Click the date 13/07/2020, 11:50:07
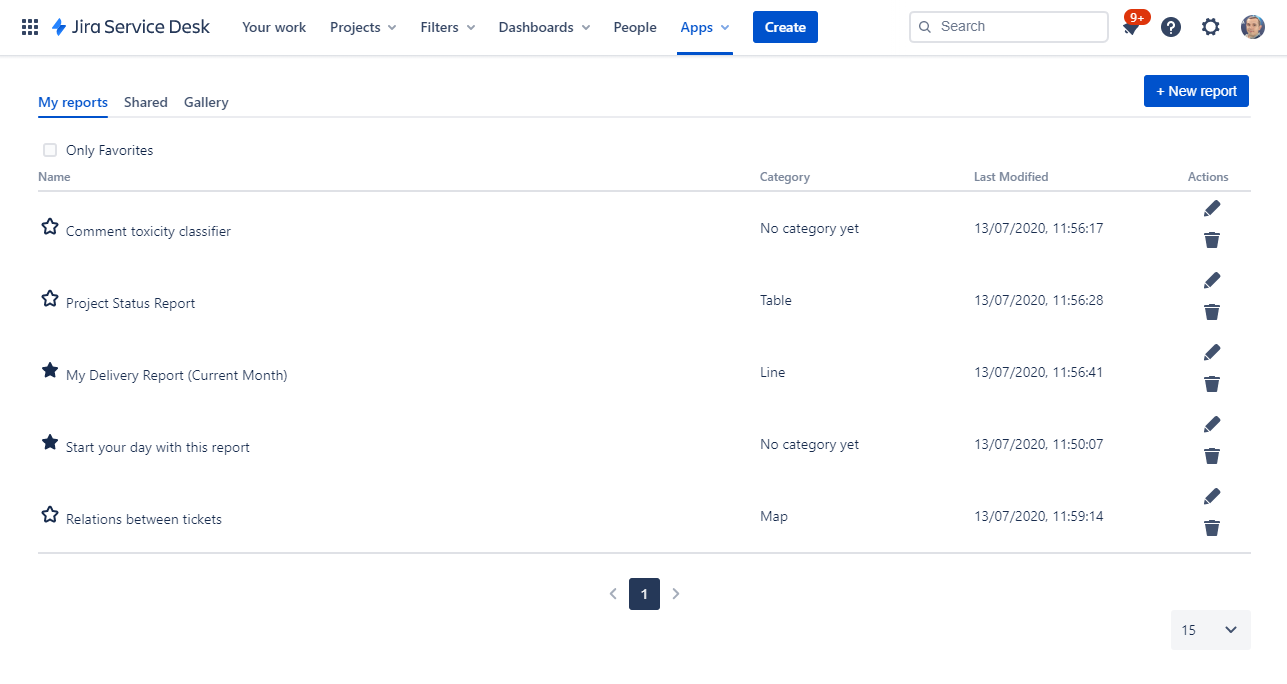The height and width of the screenshot is (684, 1287). tap(1039, 444)
